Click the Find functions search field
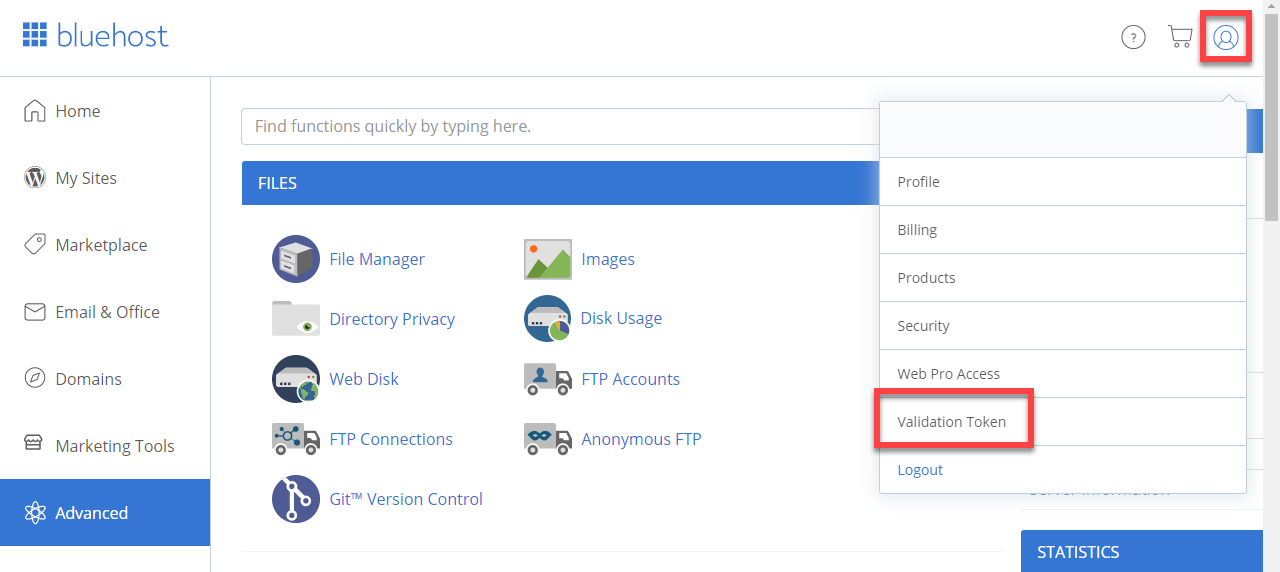 [560, 126]
